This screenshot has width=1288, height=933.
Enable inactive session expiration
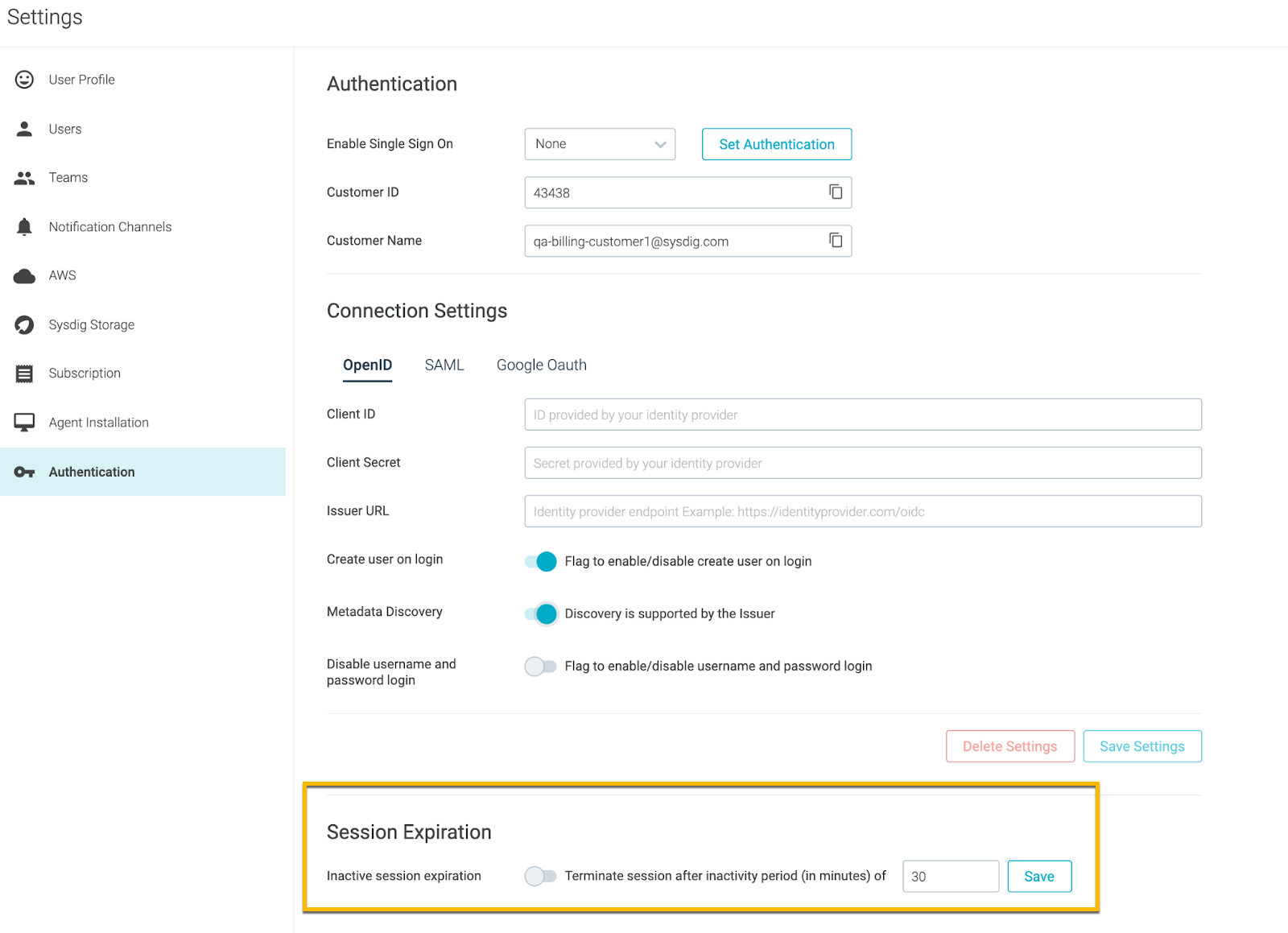[x=540, y=876]
